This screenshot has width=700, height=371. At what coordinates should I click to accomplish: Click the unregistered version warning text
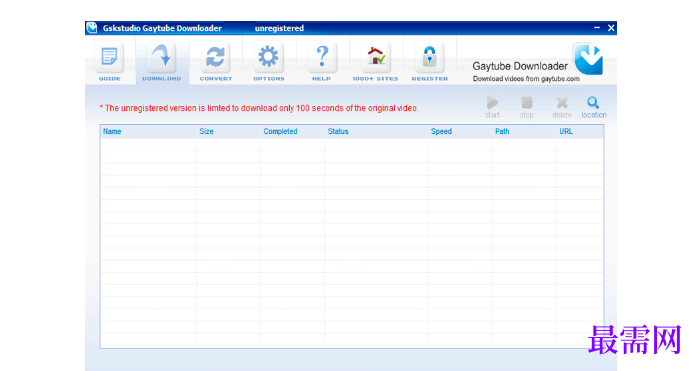pyautogui.click(x=259, y=108)
